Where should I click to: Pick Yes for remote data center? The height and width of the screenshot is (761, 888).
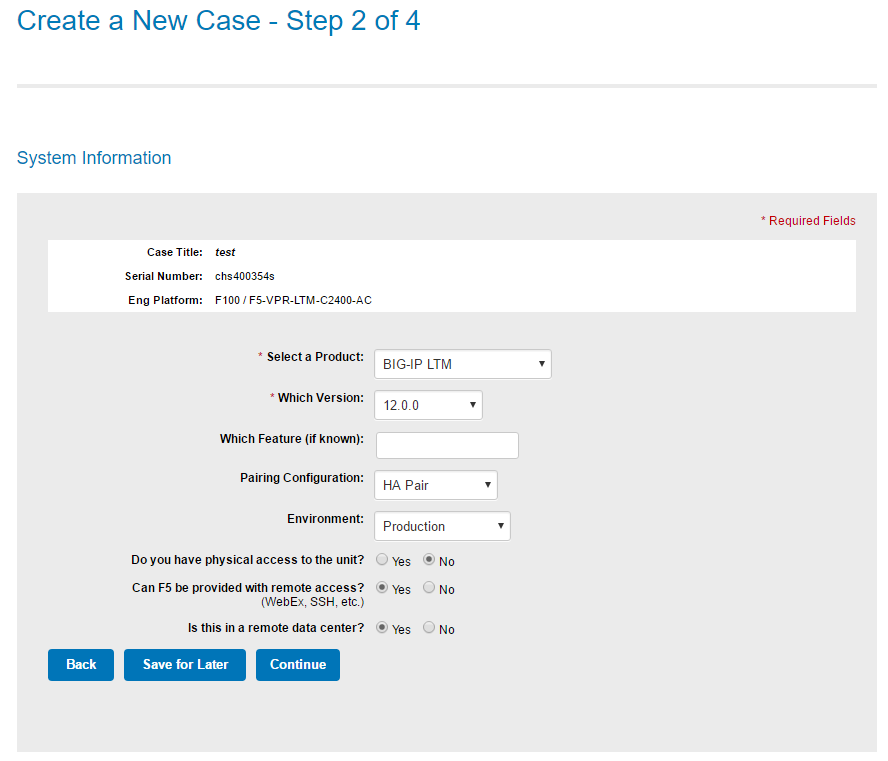pyautogui.click(x=382, y=627)
